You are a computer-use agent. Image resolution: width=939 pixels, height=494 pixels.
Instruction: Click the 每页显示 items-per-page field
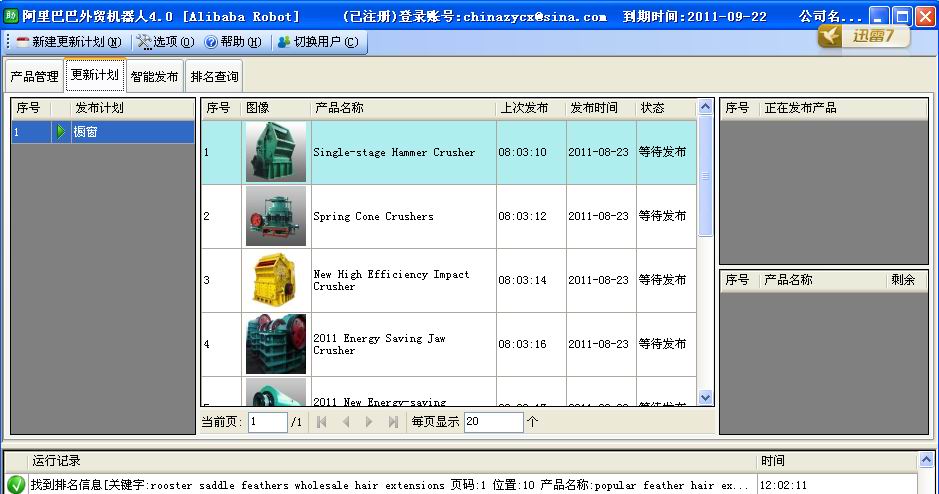pos(493,422)
